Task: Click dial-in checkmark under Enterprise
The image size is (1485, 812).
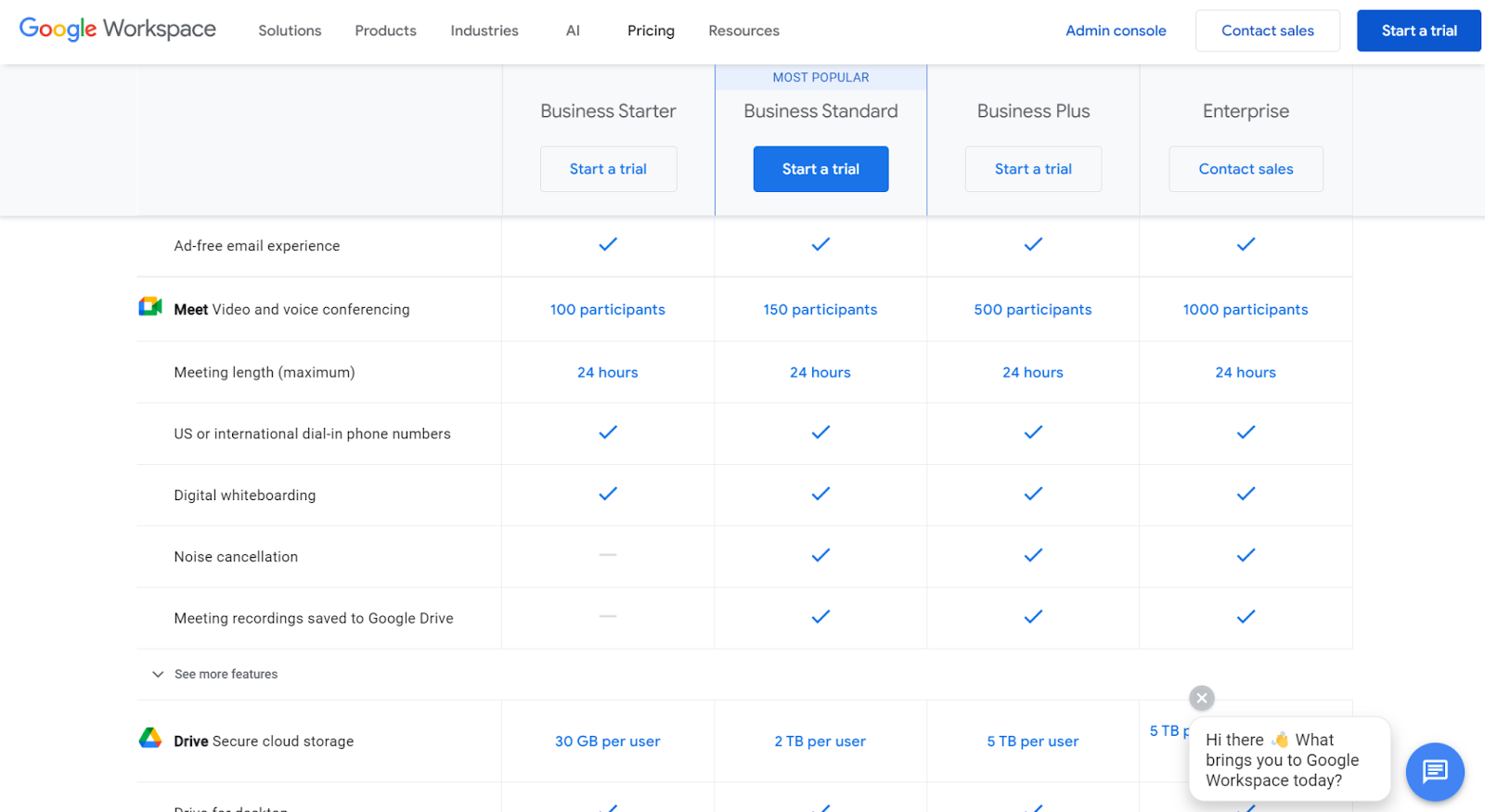Action: pyautogui.click(x=1246, y=432)
